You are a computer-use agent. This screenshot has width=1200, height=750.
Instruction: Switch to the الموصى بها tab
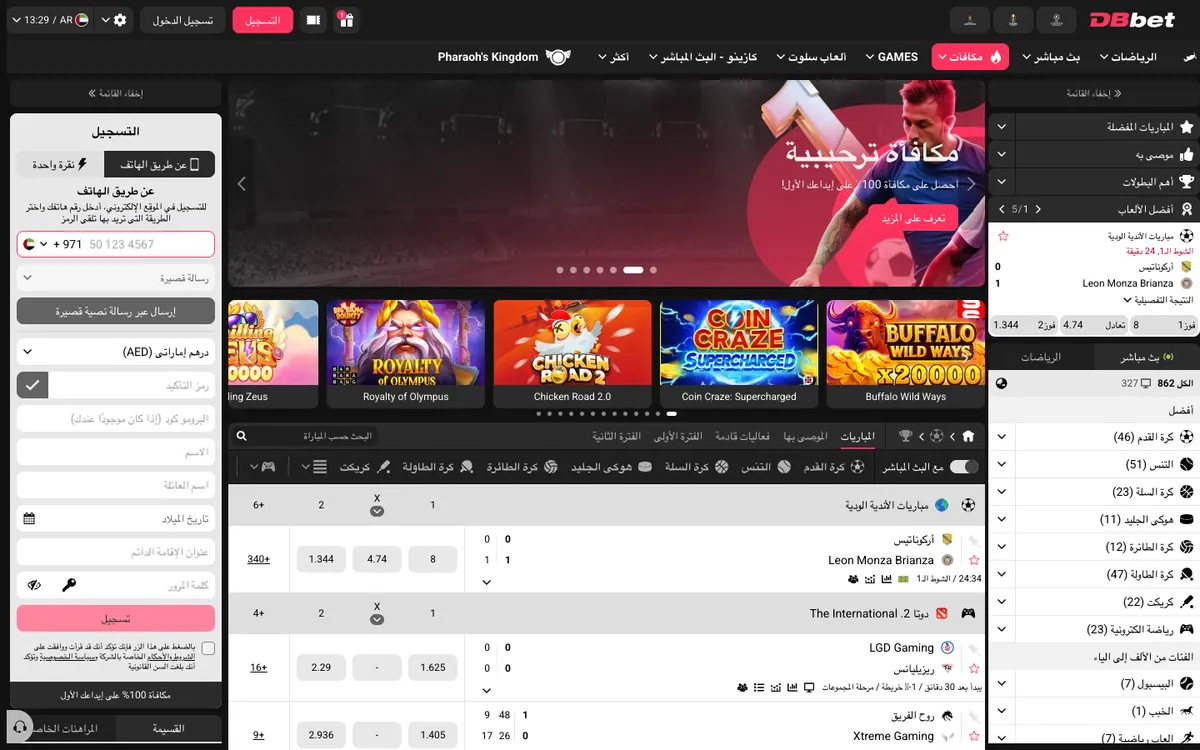point(806,437)
